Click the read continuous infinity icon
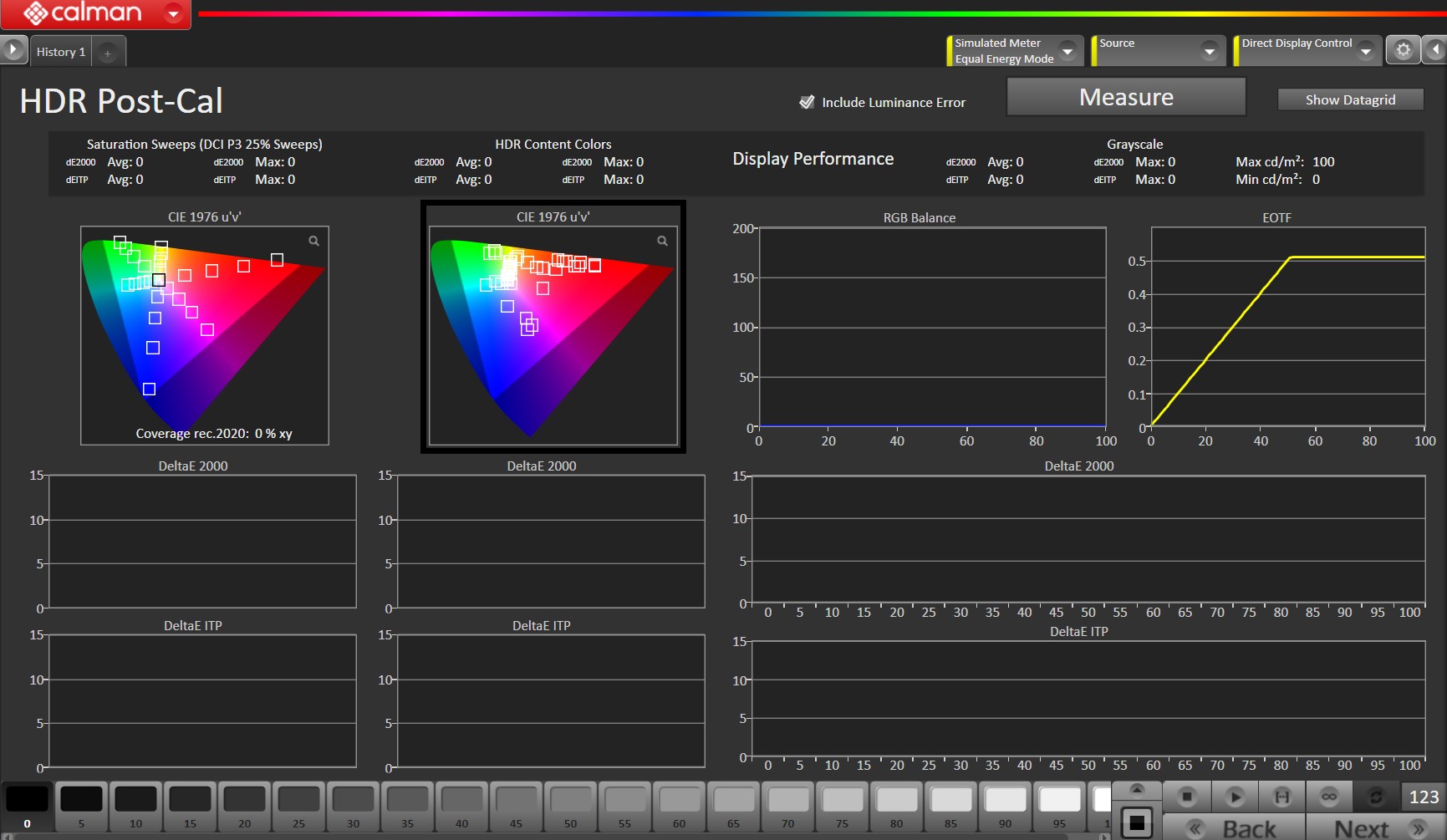1447x840 pixels. (1328, 797)
